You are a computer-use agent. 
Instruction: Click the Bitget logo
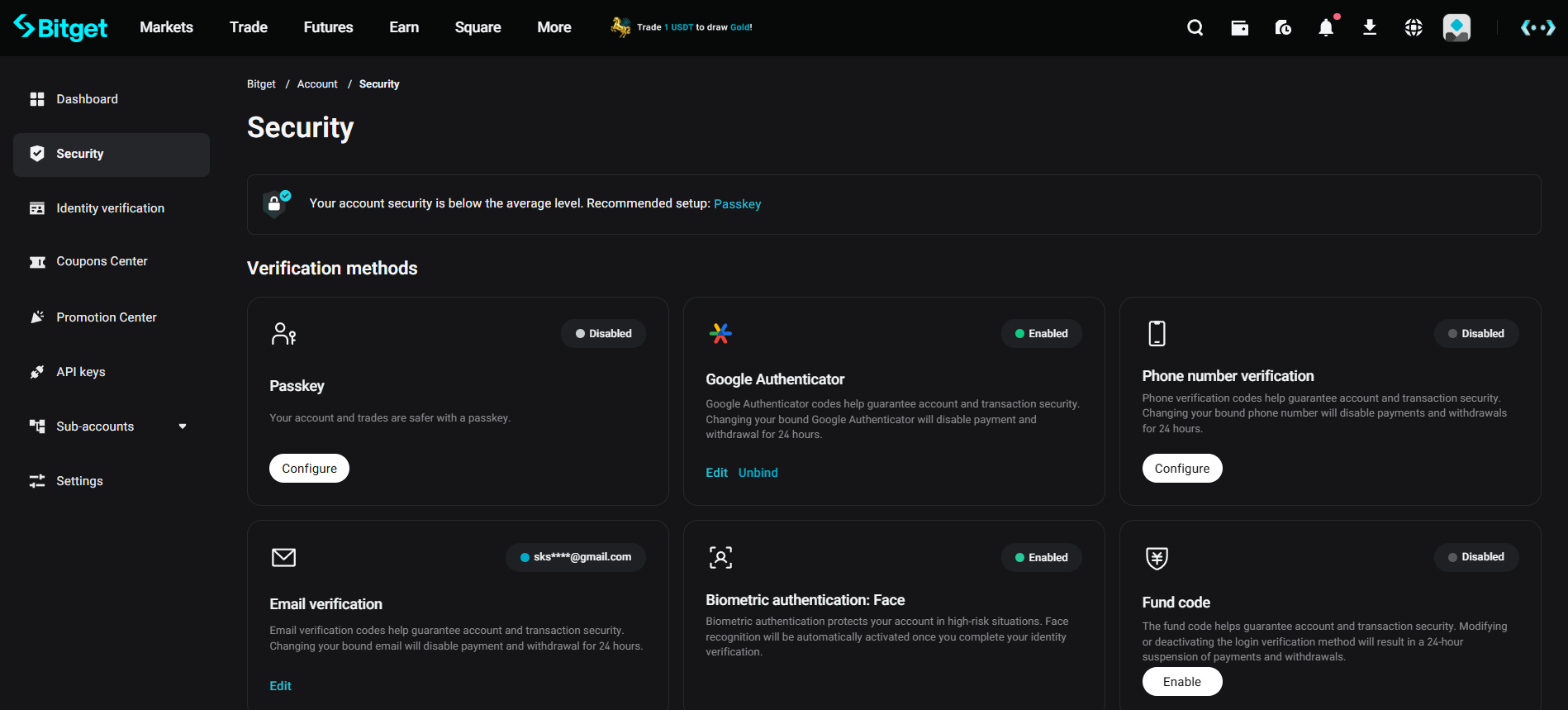(61, 27)
